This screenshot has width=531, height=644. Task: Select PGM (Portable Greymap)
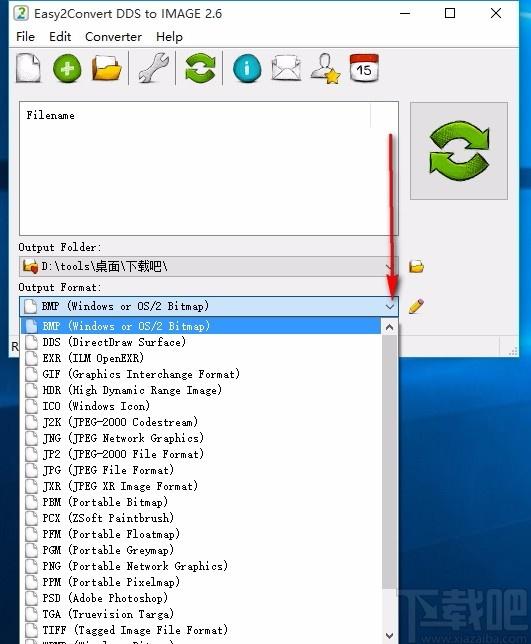coord(201,550)
